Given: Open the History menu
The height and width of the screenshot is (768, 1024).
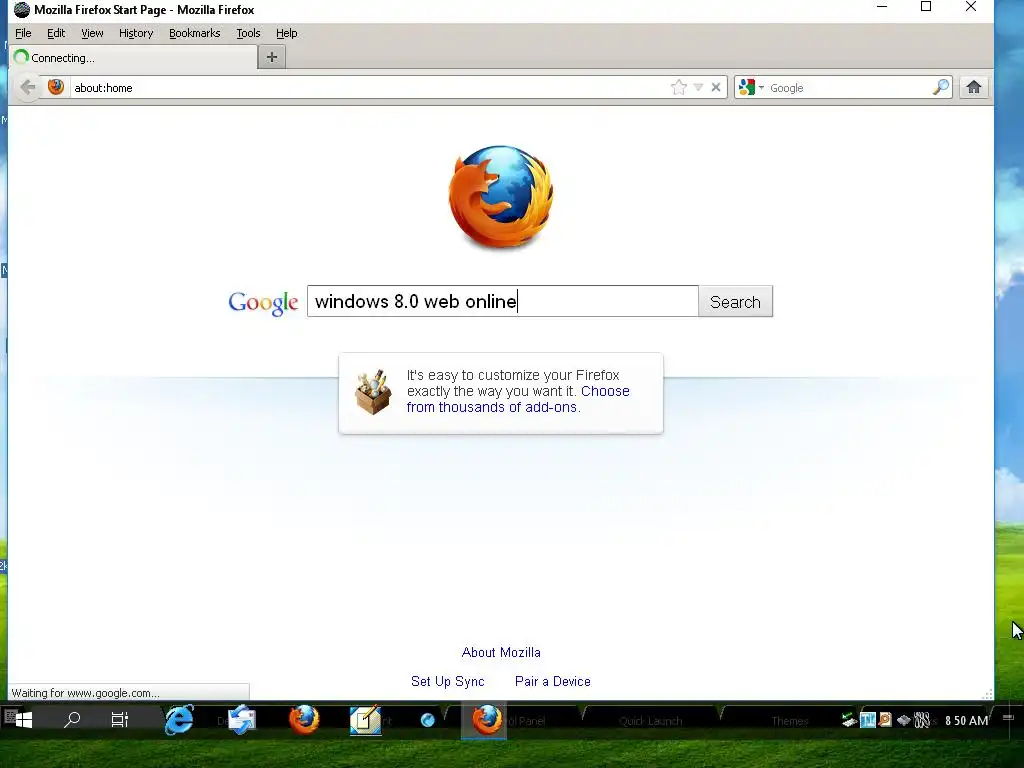Looking at the screenshot, I should tap(136, 33).
